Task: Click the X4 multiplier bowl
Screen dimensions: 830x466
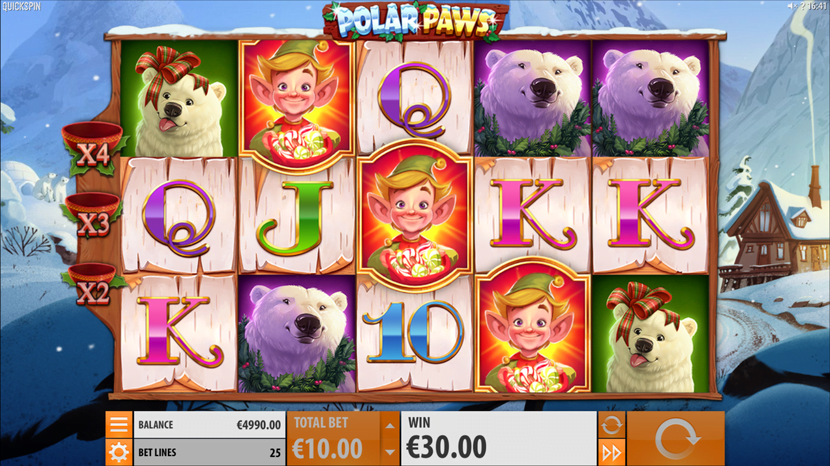Action: click(x=93, y=148)
